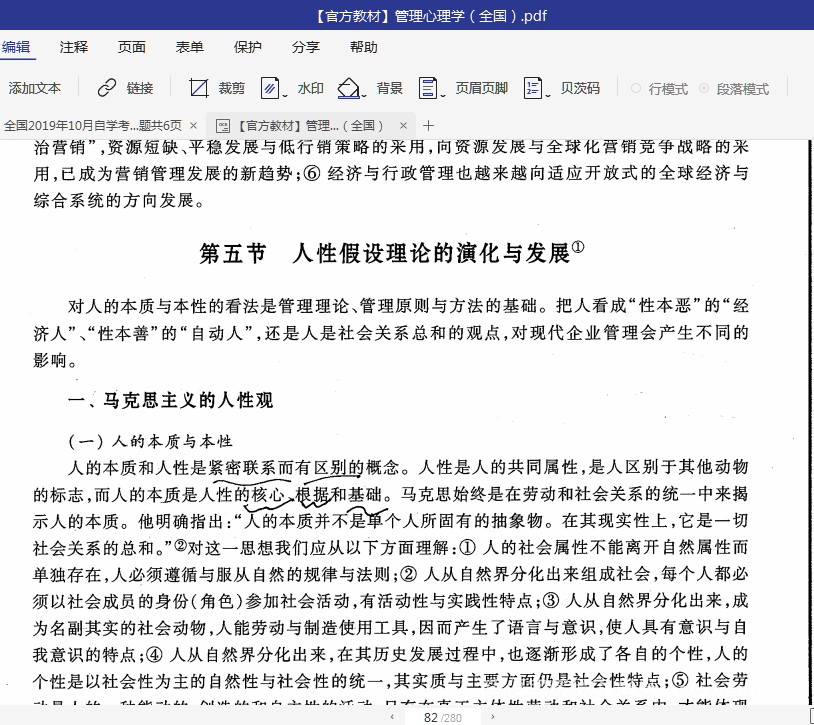The height and width of the screenshot is (725, 814).
Task: Switch to the 全国2019年10月自学考 document tab
Action: tap(93, 126)
